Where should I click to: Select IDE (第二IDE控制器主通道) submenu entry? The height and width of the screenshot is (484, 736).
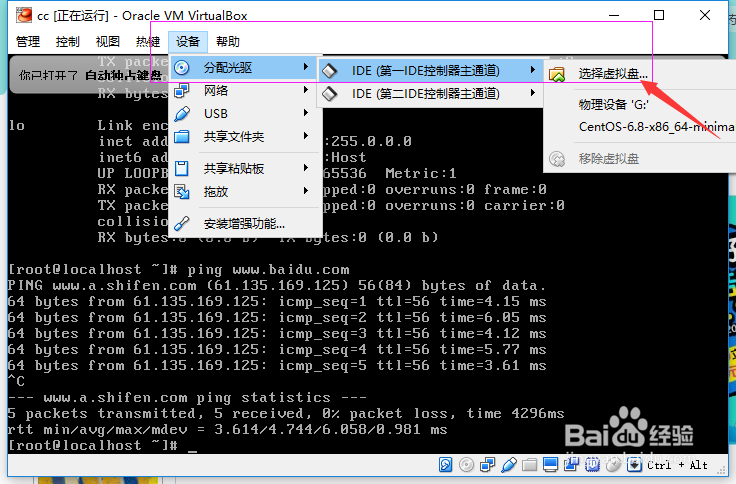point(430,93)
